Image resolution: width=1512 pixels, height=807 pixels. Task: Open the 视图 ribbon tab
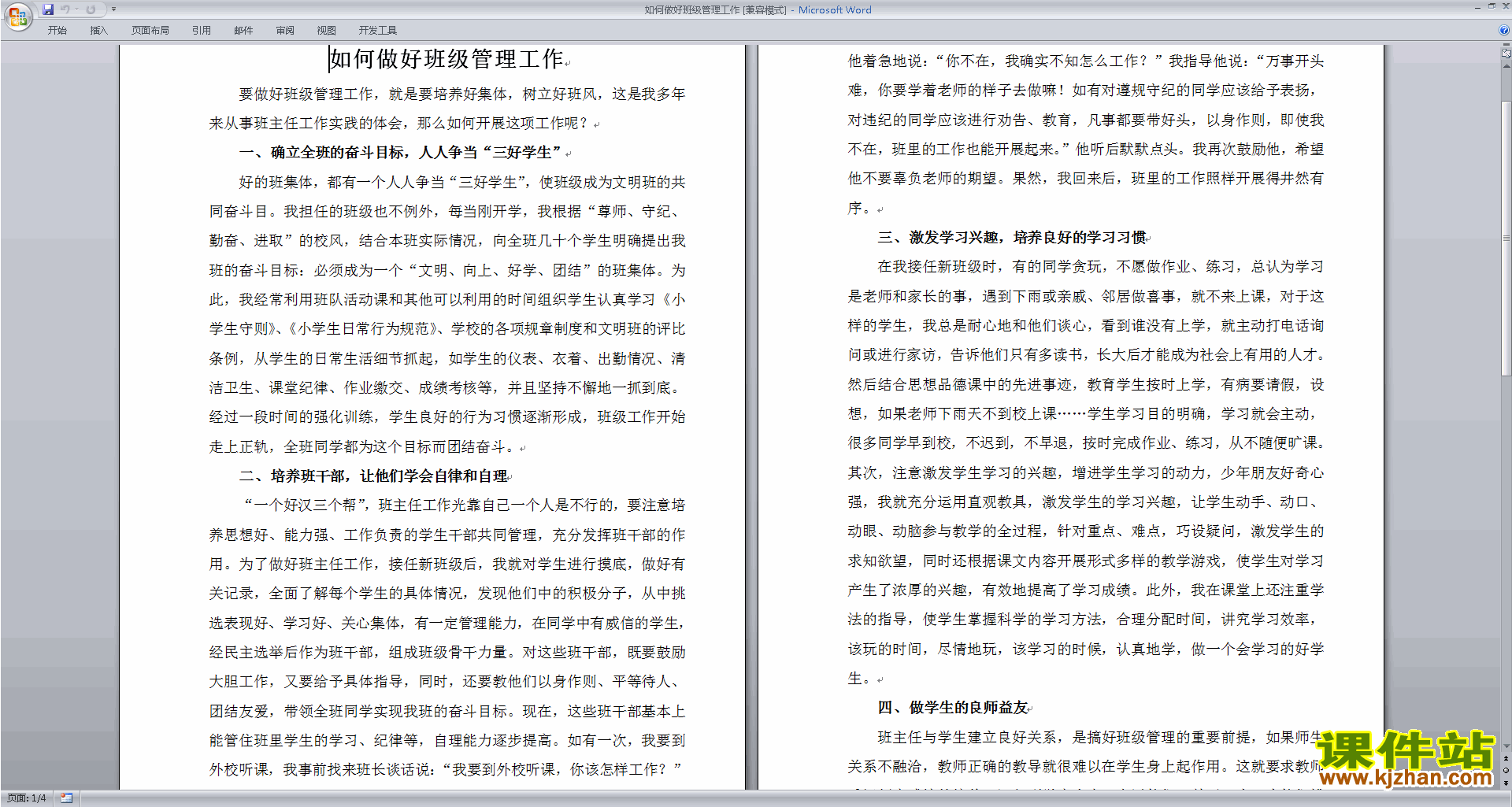(327, 31)
